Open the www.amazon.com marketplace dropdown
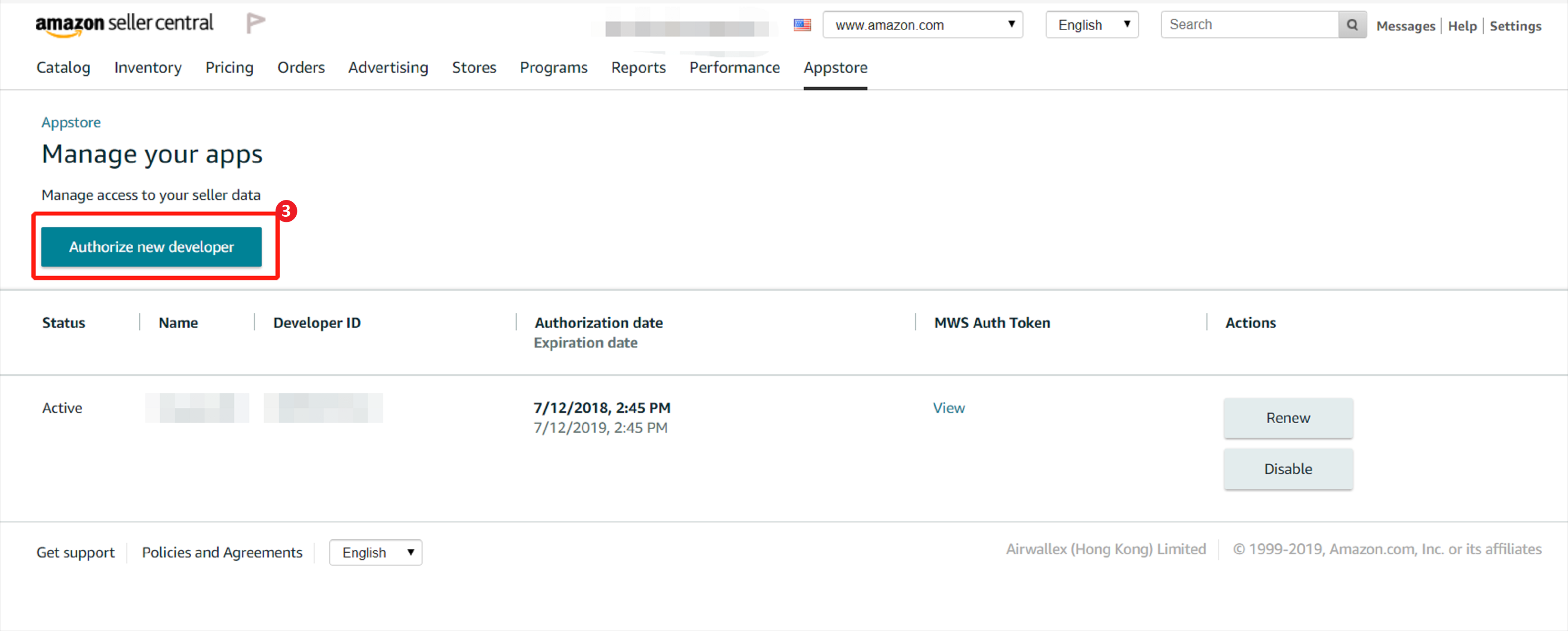This screenshot has width=1568, height=631. click(922, 25)
